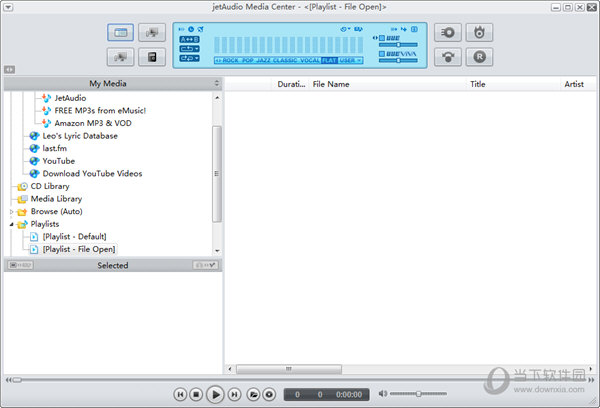This screenshot has width=600, height=408.
Task: Adjust the BBE ViVA effect level slider
Action: pyautogui.click(x=398, y=60)
